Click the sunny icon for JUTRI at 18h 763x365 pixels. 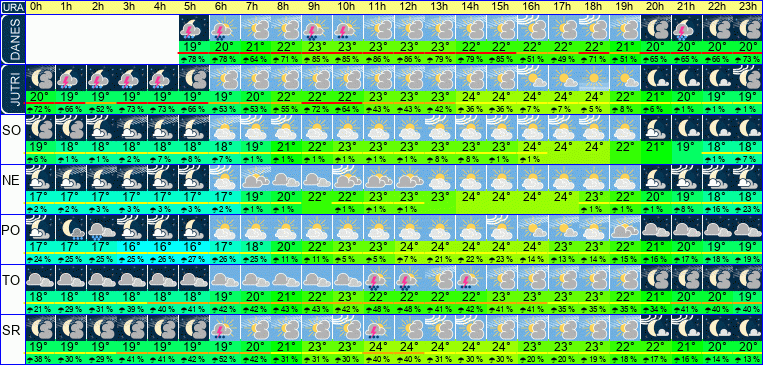593,77
